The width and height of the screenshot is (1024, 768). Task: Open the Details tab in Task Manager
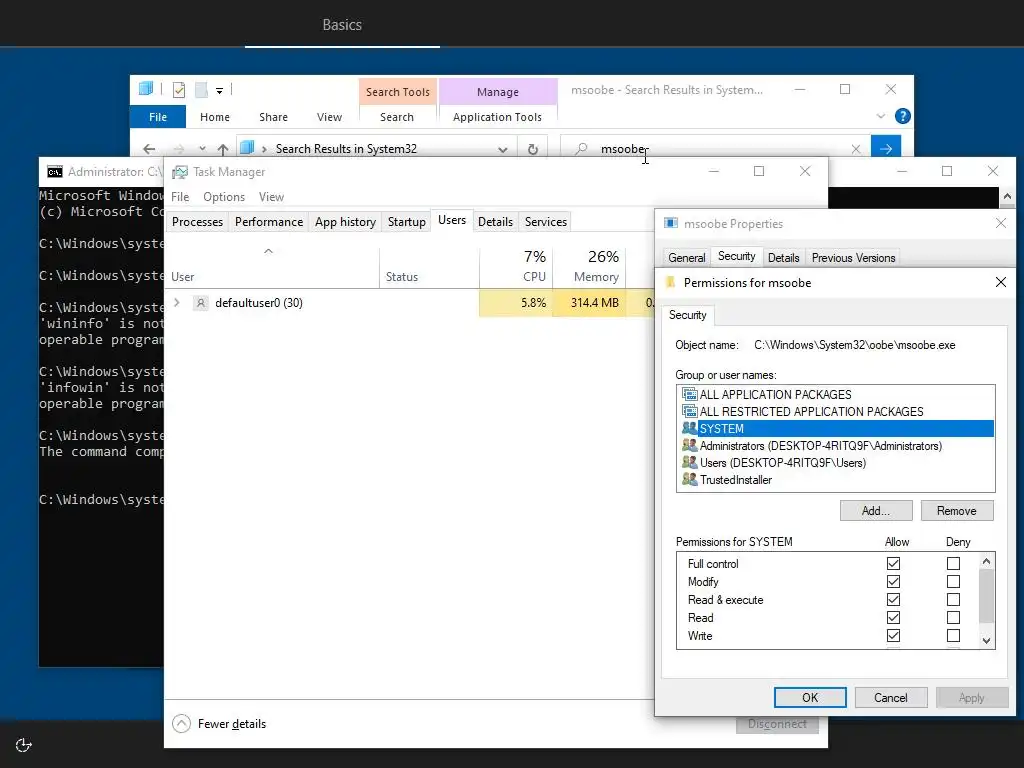[x=495, y=221]
